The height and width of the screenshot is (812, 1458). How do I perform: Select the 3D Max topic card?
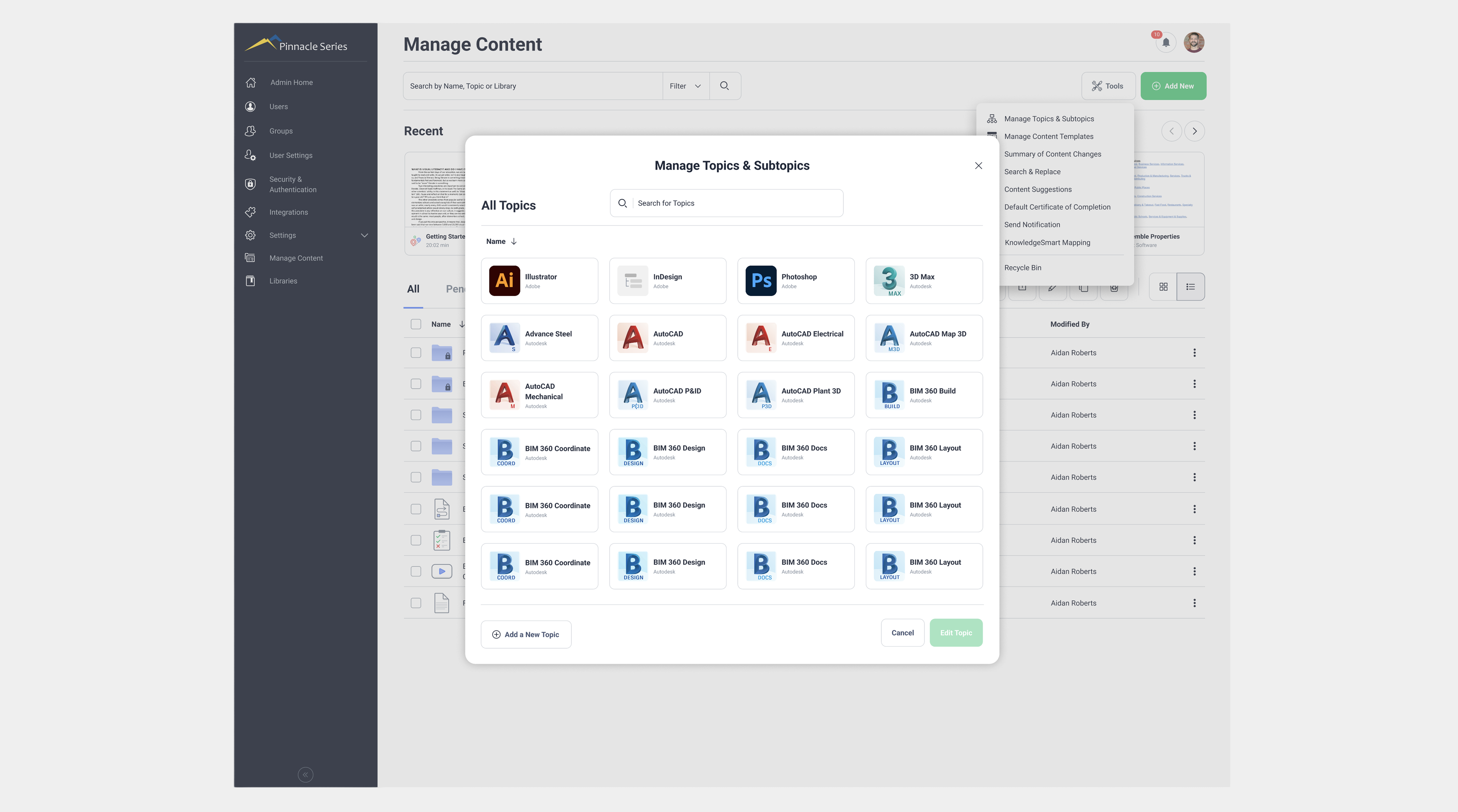tap(924, 281)
